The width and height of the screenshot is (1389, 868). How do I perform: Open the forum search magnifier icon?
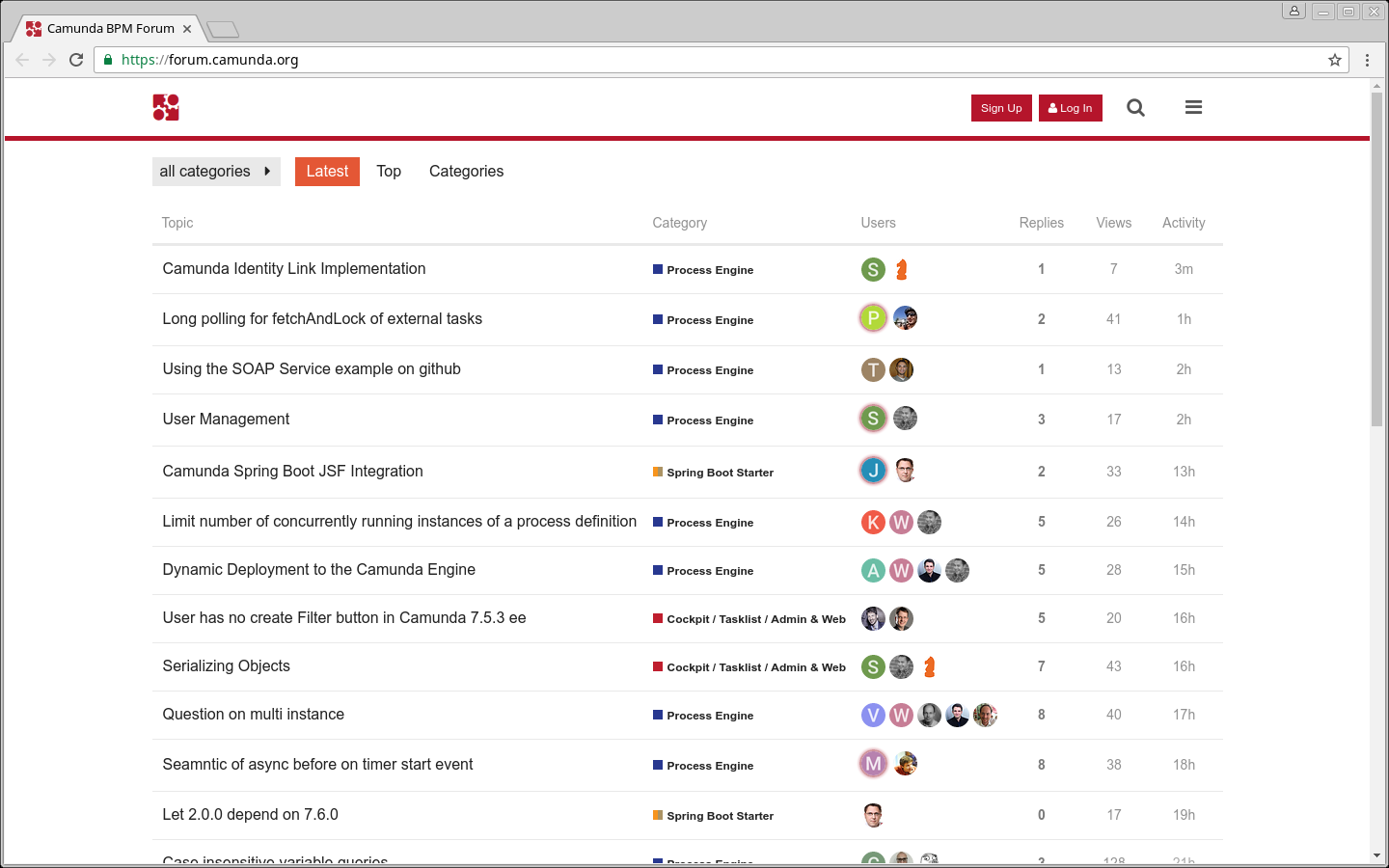tap(1135, 108)
